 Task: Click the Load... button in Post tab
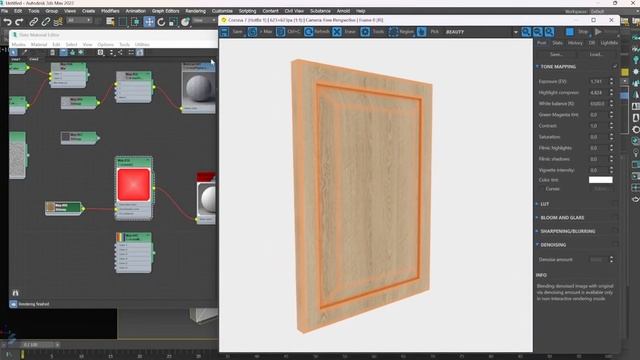[596, 54]
